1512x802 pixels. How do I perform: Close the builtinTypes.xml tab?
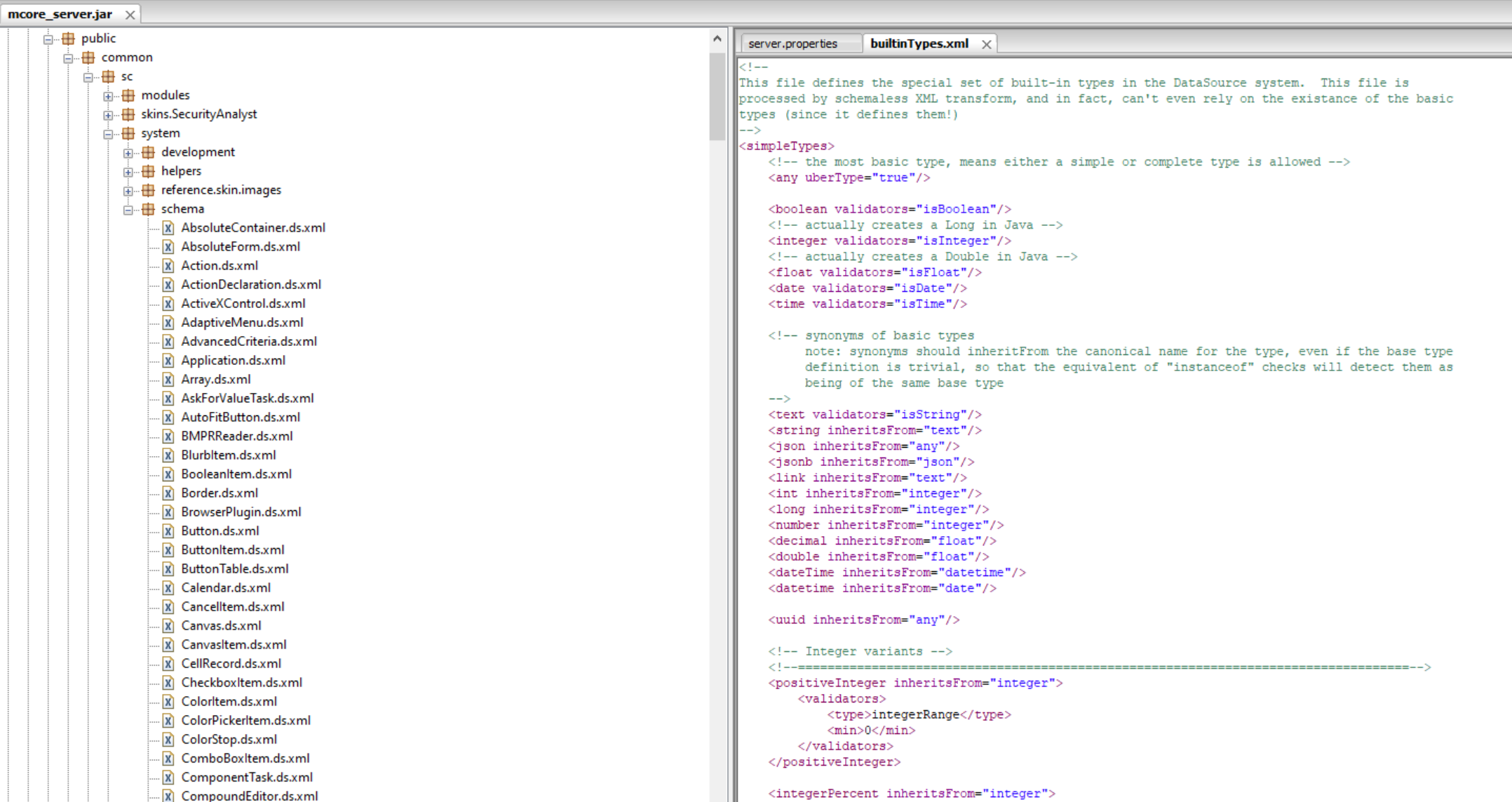point(987,44)
